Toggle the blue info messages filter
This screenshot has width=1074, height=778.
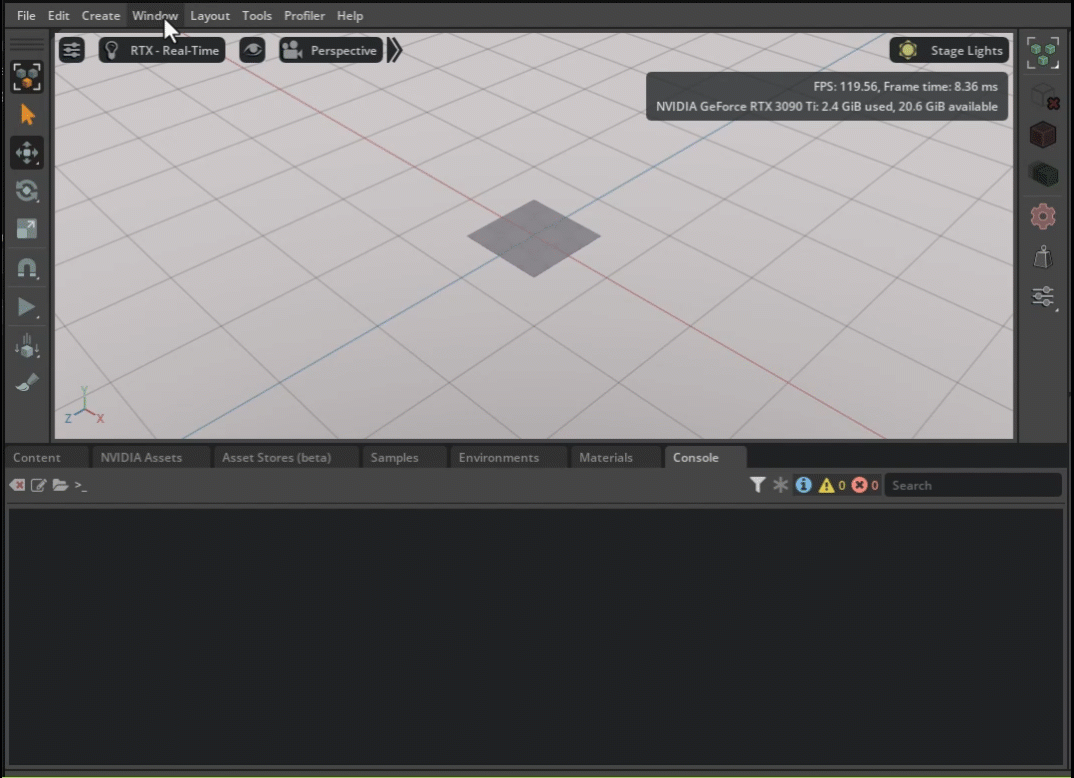(803, 485)
